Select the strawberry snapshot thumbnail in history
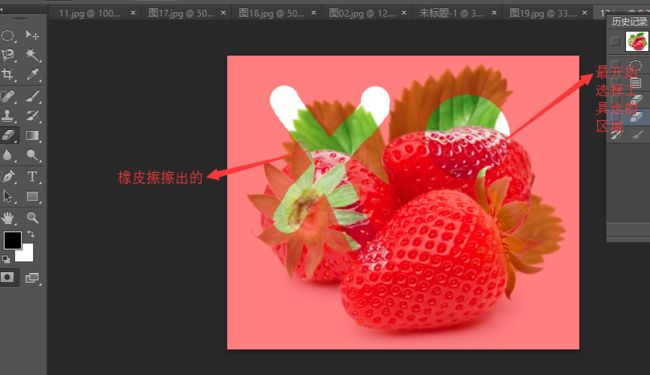 click(x=637, y=41)
